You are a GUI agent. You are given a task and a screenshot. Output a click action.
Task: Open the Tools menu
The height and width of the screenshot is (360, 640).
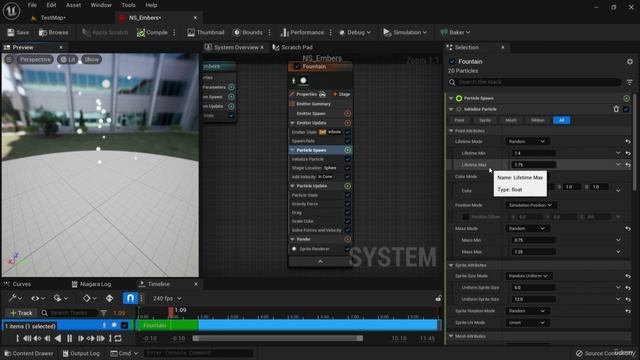[129, 5]
